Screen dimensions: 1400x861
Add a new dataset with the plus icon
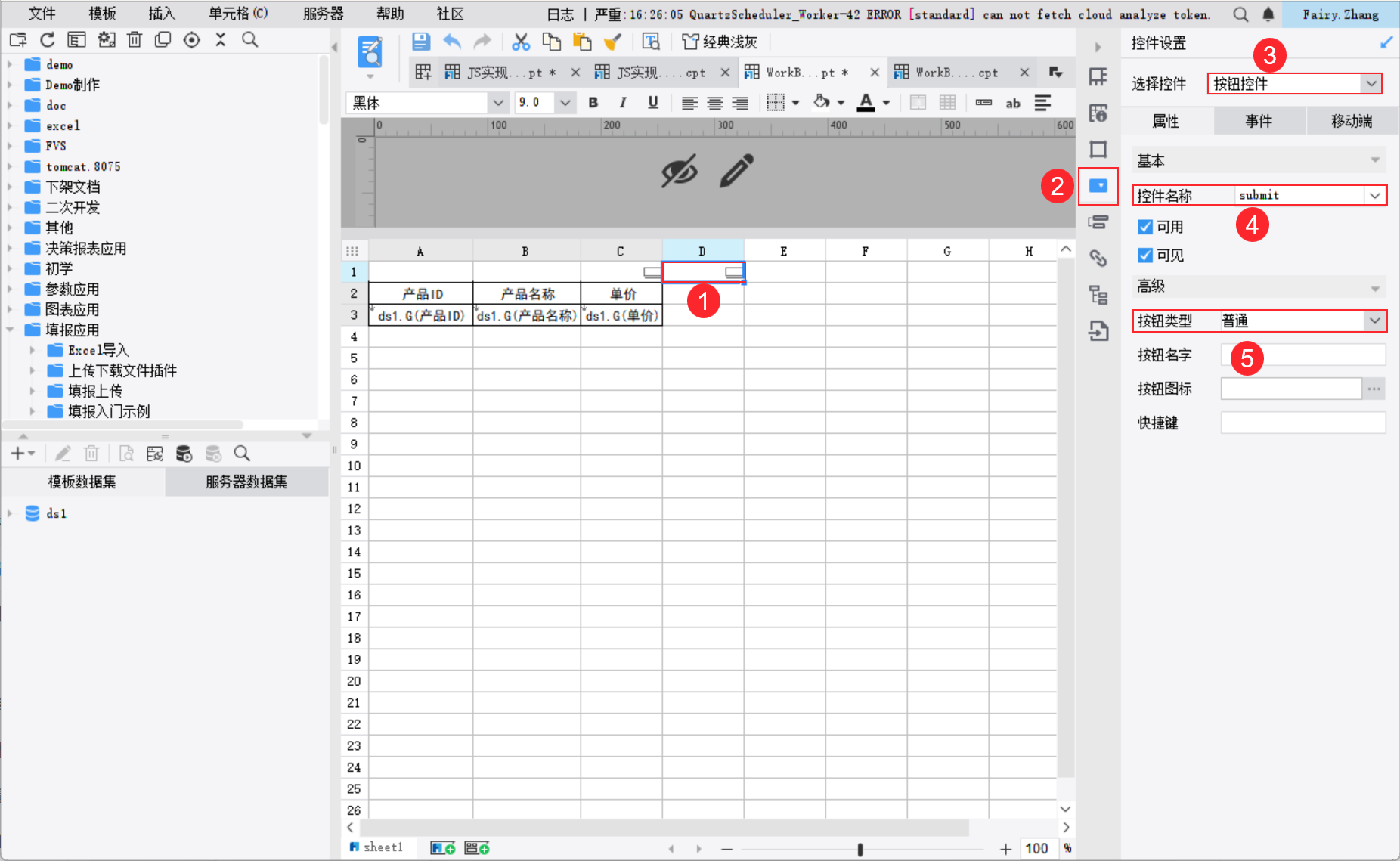(x=17, y=454)
